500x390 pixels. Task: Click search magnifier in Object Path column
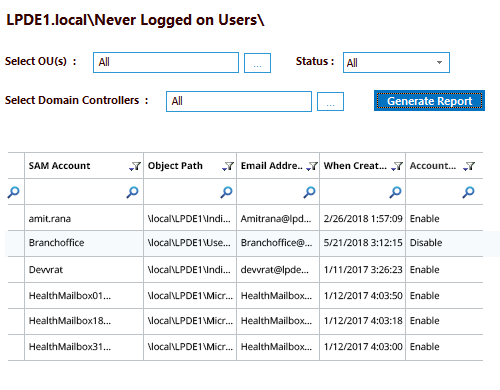(226, 192)
